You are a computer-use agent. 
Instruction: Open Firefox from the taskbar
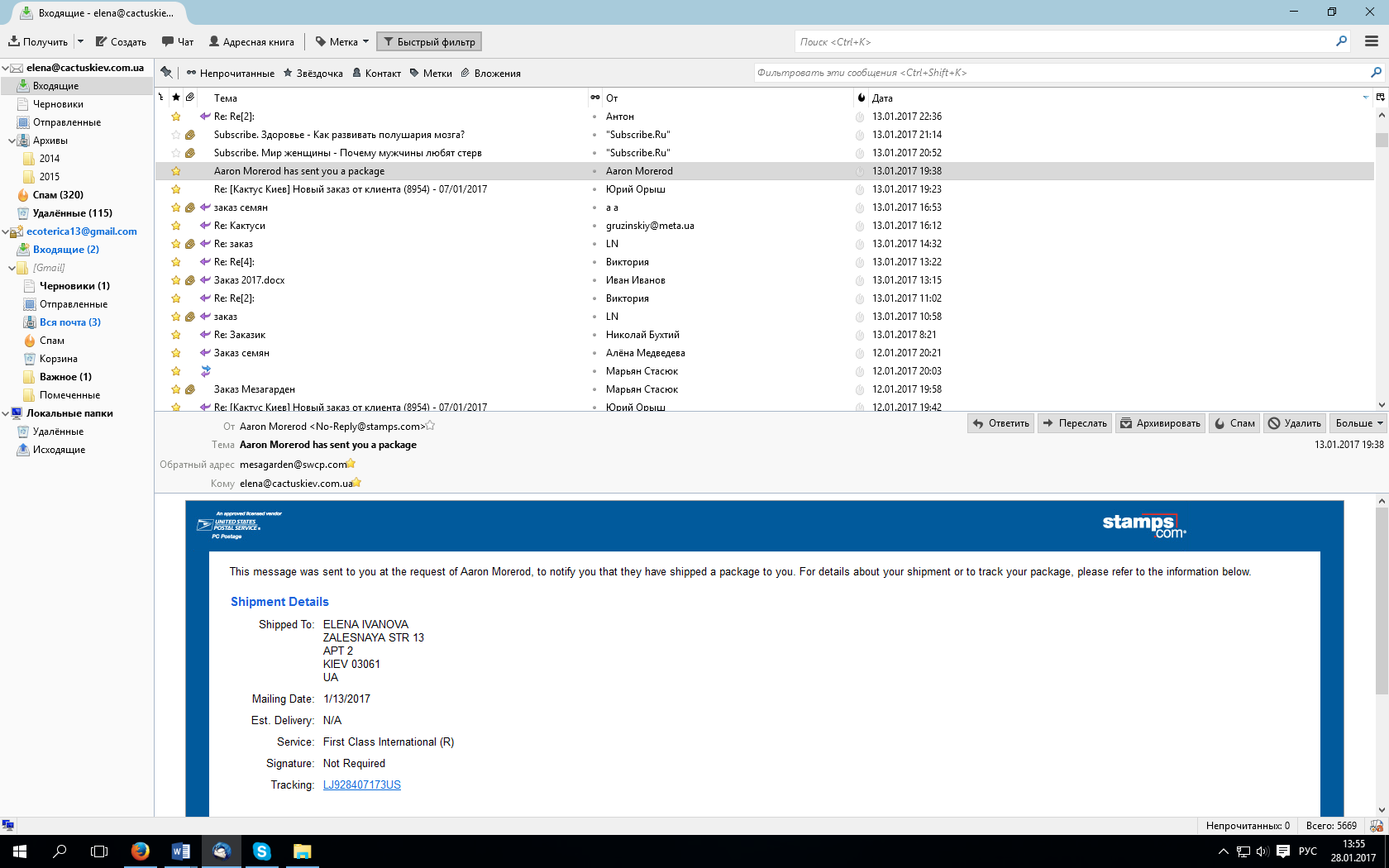coord(141,851)
